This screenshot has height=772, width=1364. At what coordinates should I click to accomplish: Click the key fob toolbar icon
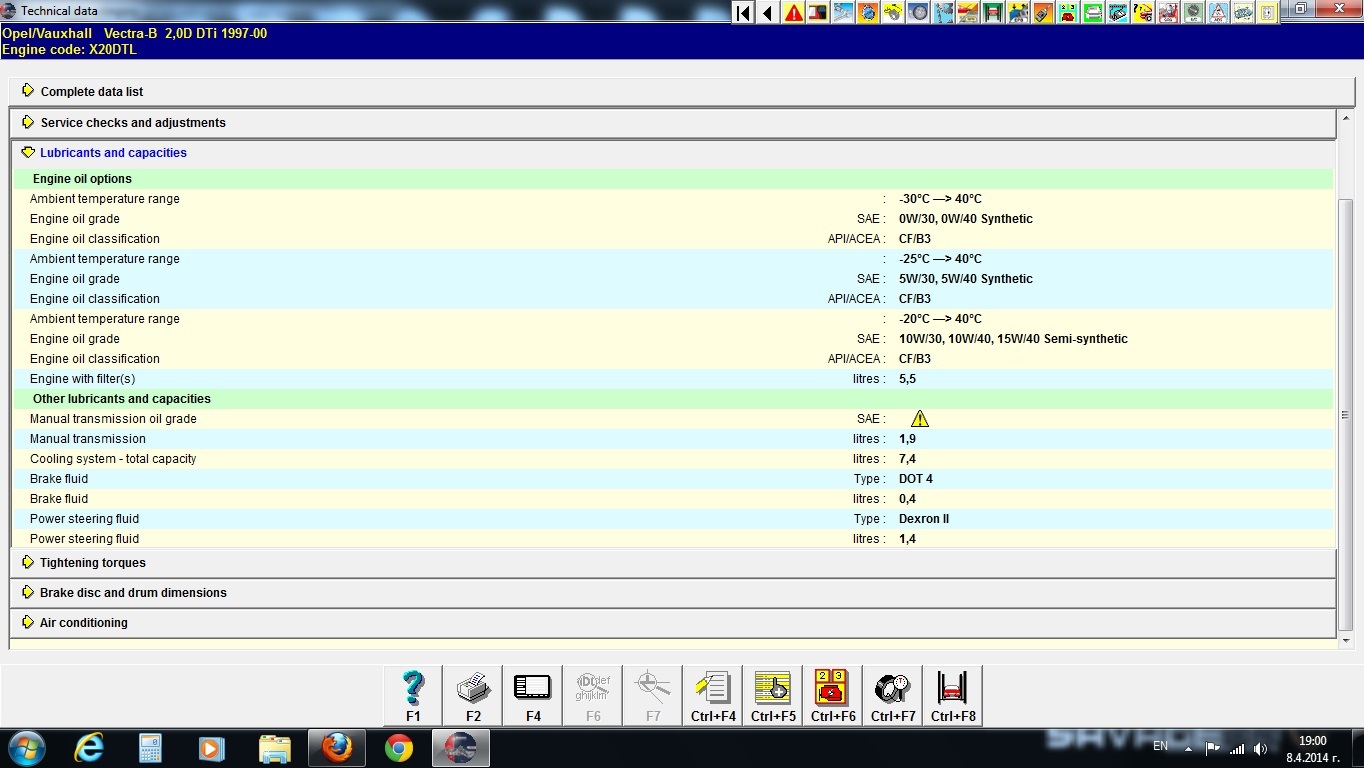(x=1043, y=12)
